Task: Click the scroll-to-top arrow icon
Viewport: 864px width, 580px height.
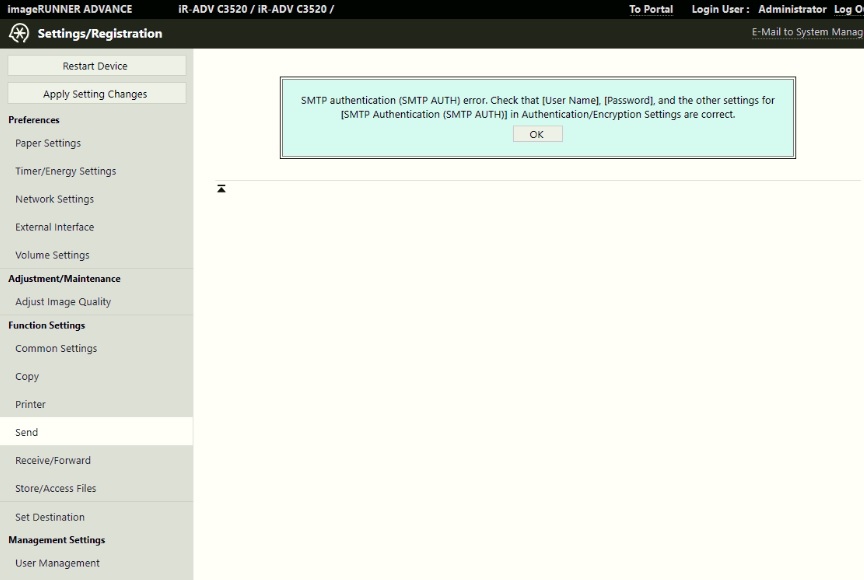Action: (221, 187)
